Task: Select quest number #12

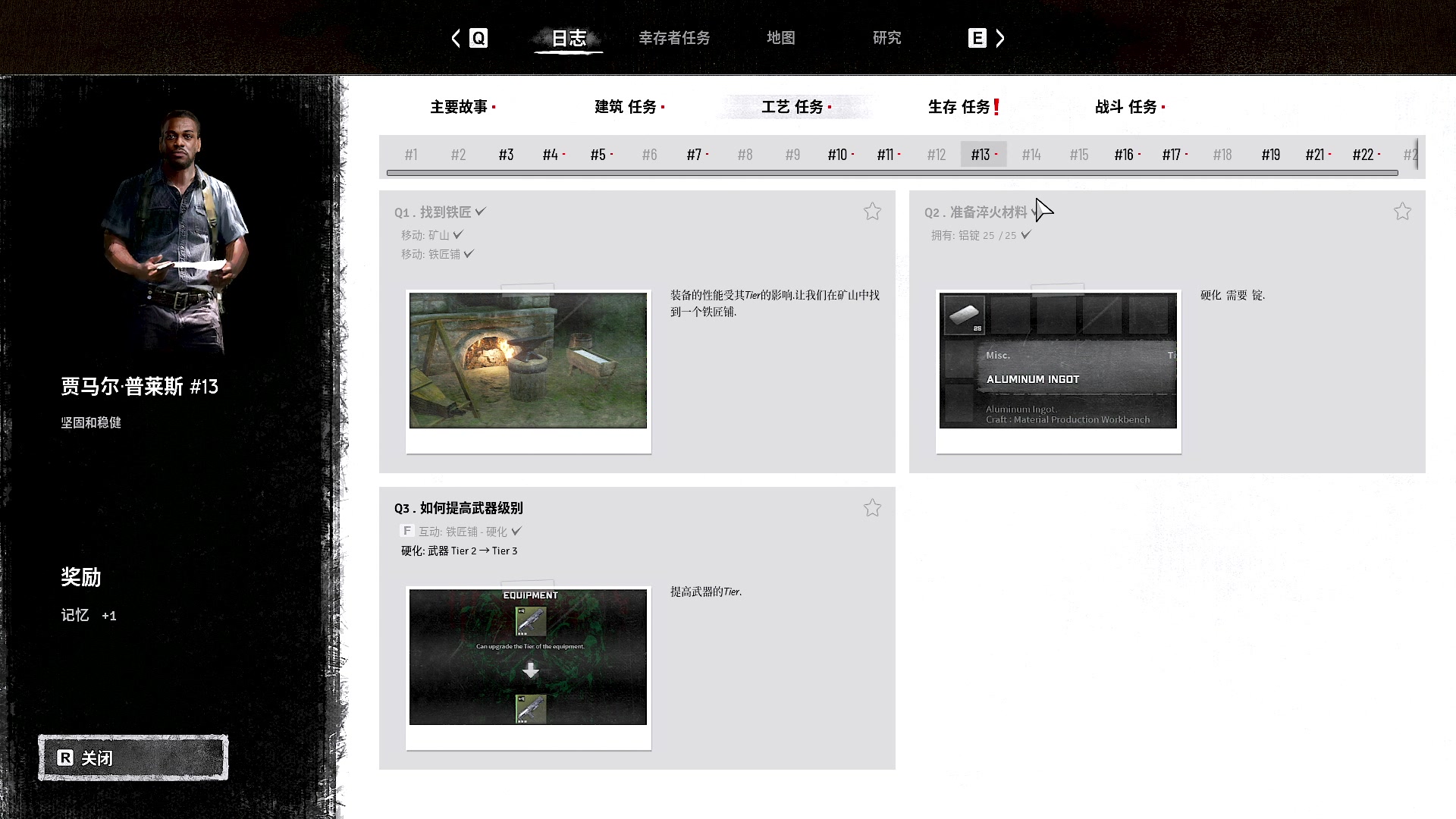Action: pos(936,155)
